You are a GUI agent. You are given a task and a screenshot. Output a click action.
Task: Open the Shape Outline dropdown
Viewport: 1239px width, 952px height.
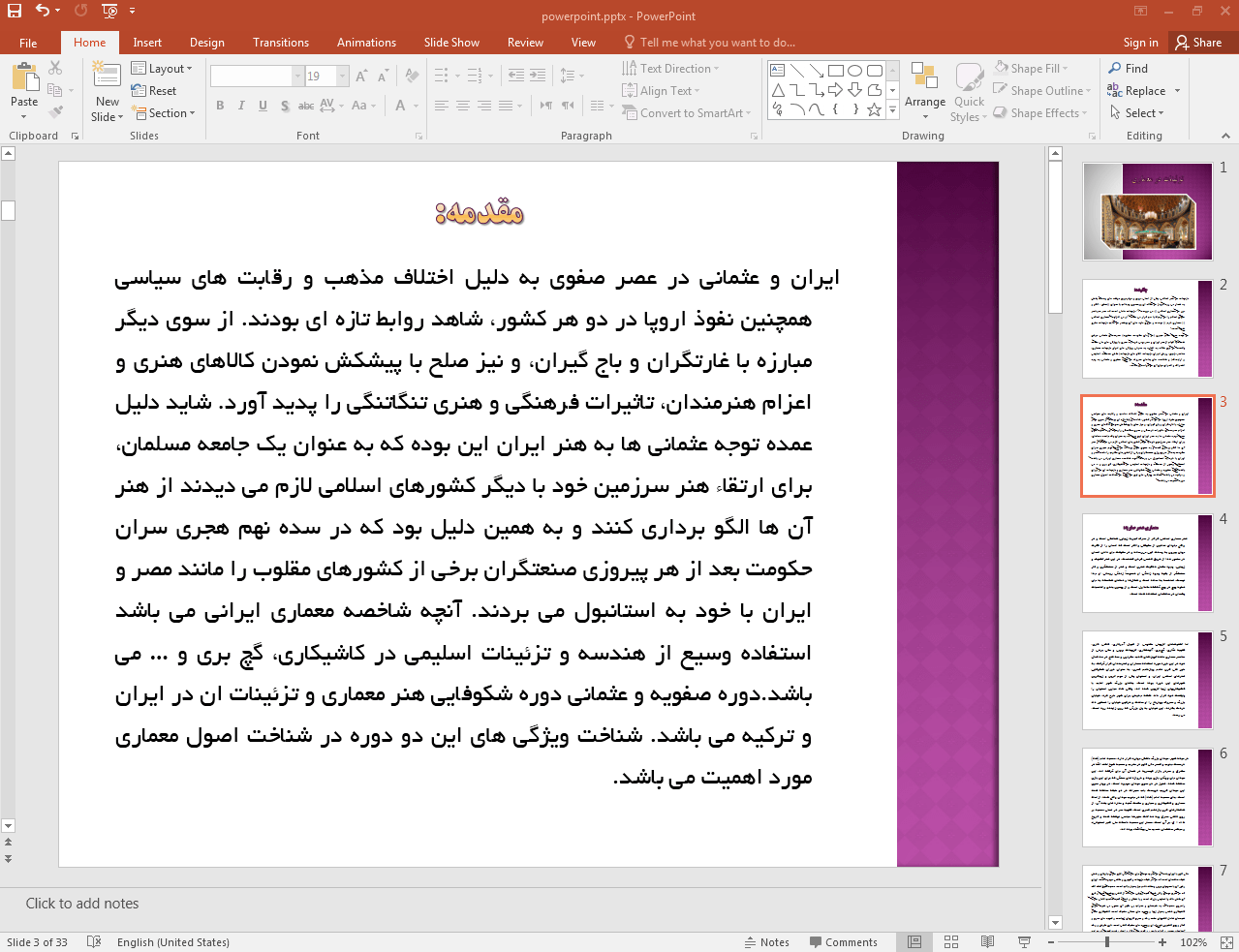[x=1042, y=91]
